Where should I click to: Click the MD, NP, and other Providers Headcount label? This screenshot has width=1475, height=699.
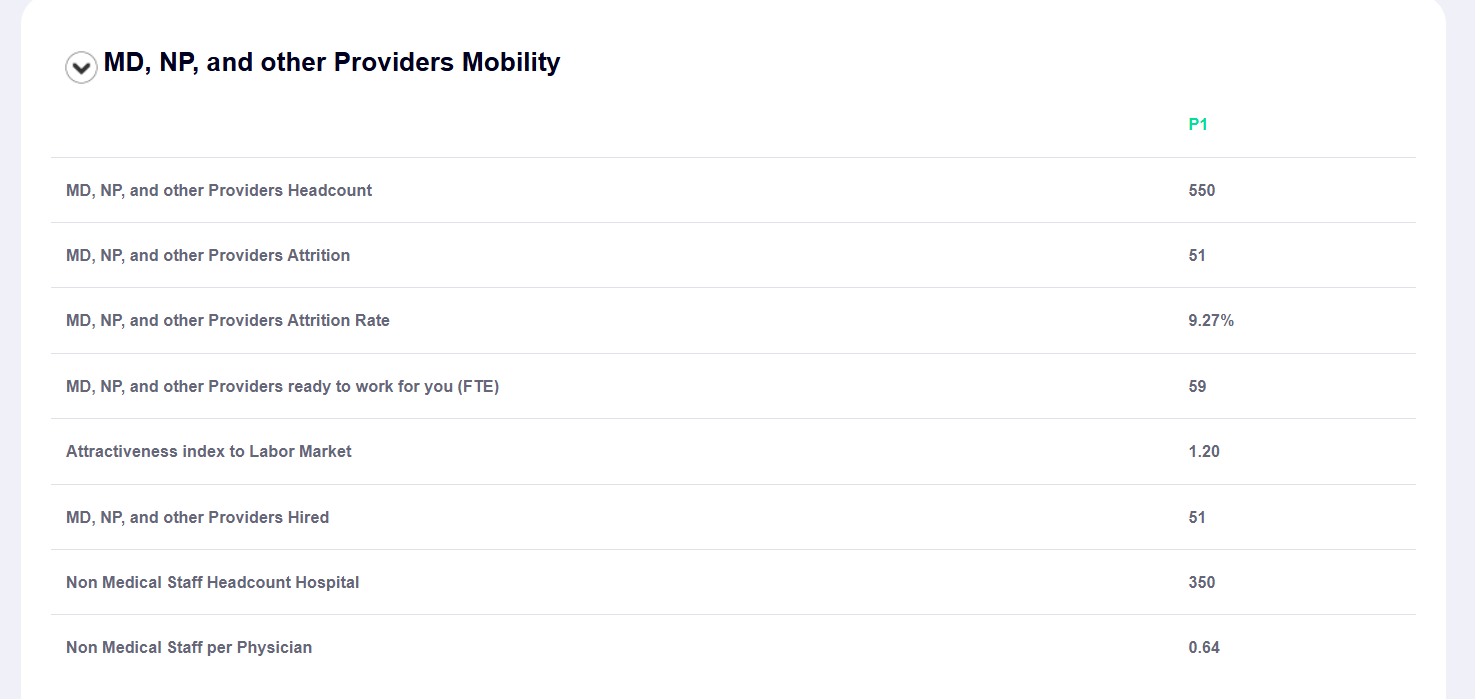(x=218, y=190)
